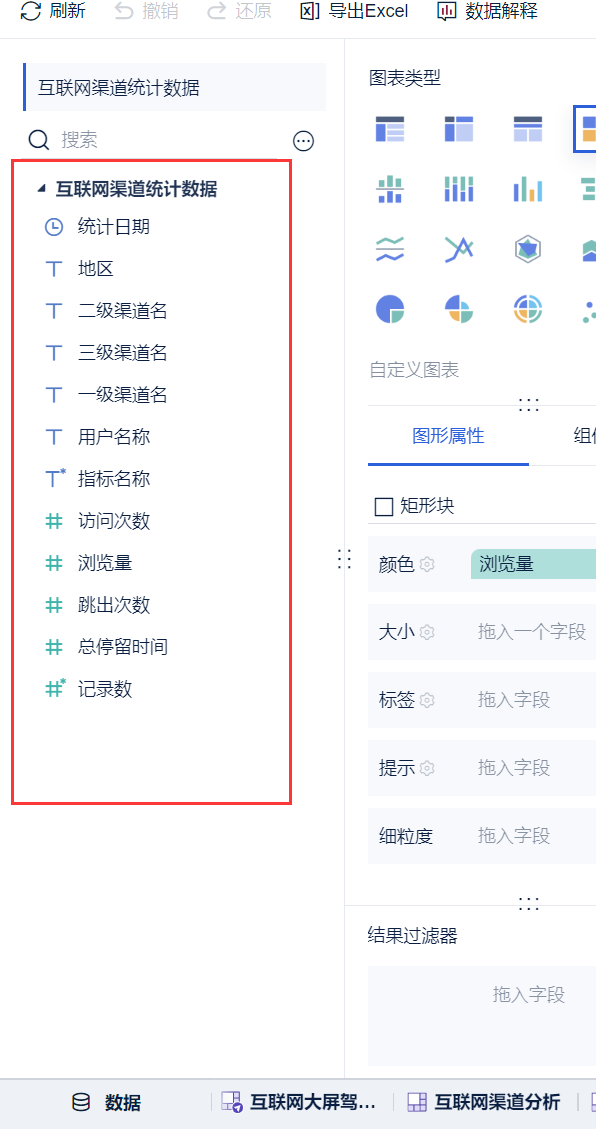Open the 提示 gear settings

[427, 768]
